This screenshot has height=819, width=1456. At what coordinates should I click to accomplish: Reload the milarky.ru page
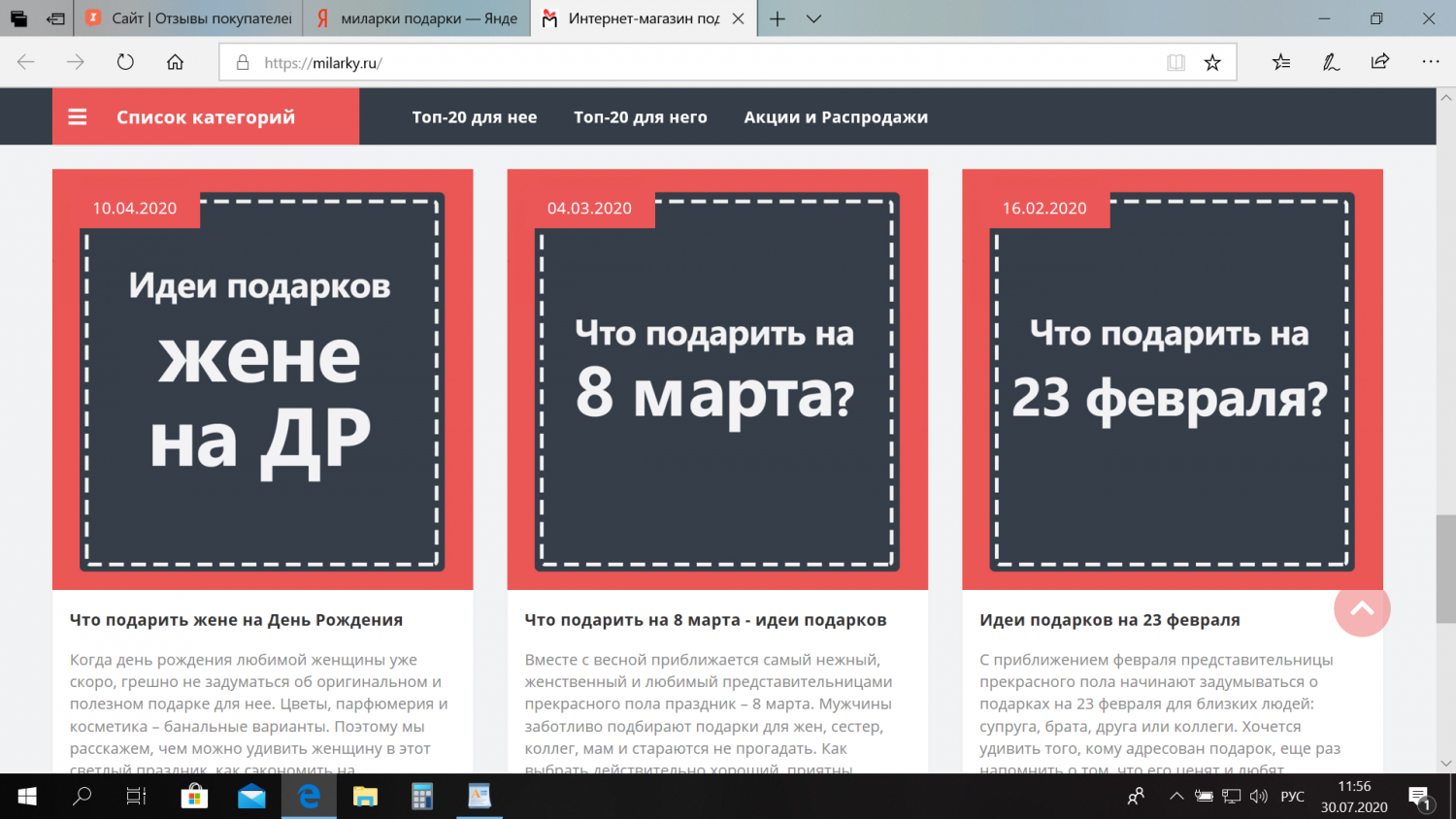pyautogui.click(x=125, y=62)
